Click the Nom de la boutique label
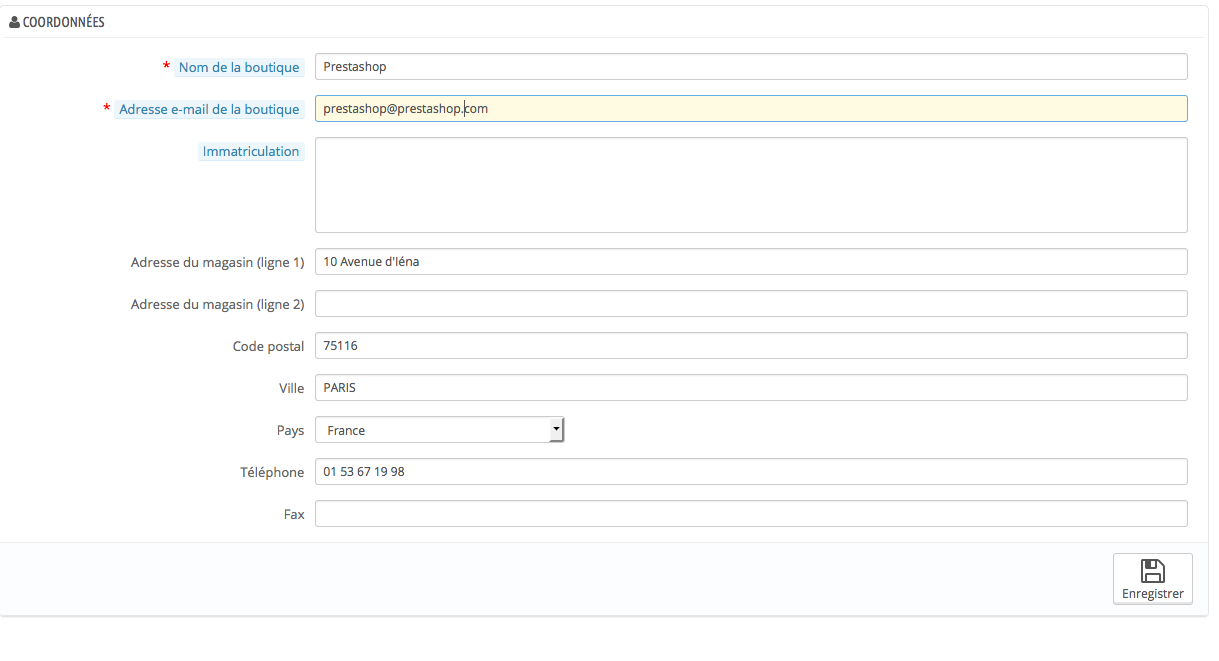Screen dimensions: 1219x661 coord(239,68)
